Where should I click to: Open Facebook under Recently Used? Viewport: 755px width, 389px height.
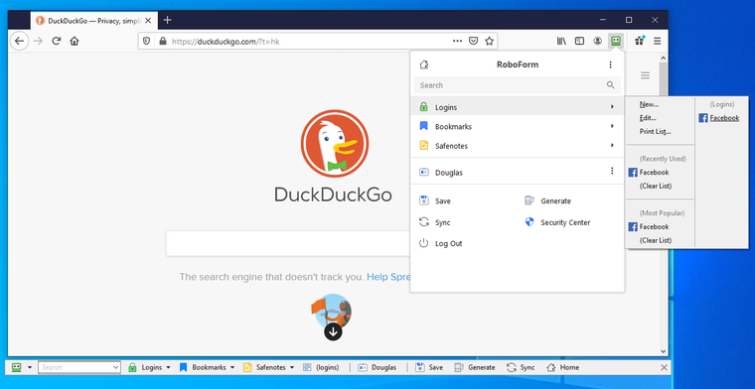[x=649, y=172]
